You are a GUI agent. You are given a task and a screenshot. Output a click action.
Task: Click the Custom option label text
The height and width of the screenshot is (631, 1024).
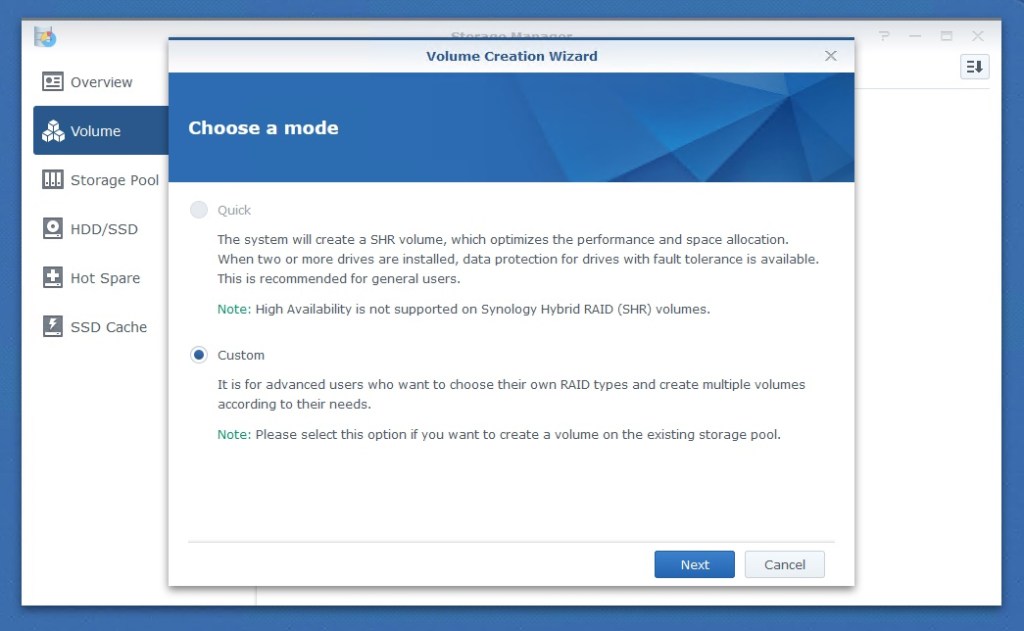tap(241, 355)
